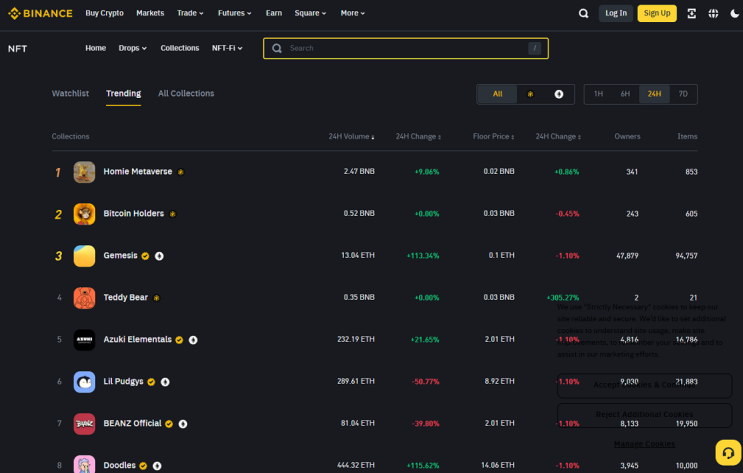Filter by Ethereum chain icon
The height and width of the screenshot is (473, 743).
(x=559, y=94)
